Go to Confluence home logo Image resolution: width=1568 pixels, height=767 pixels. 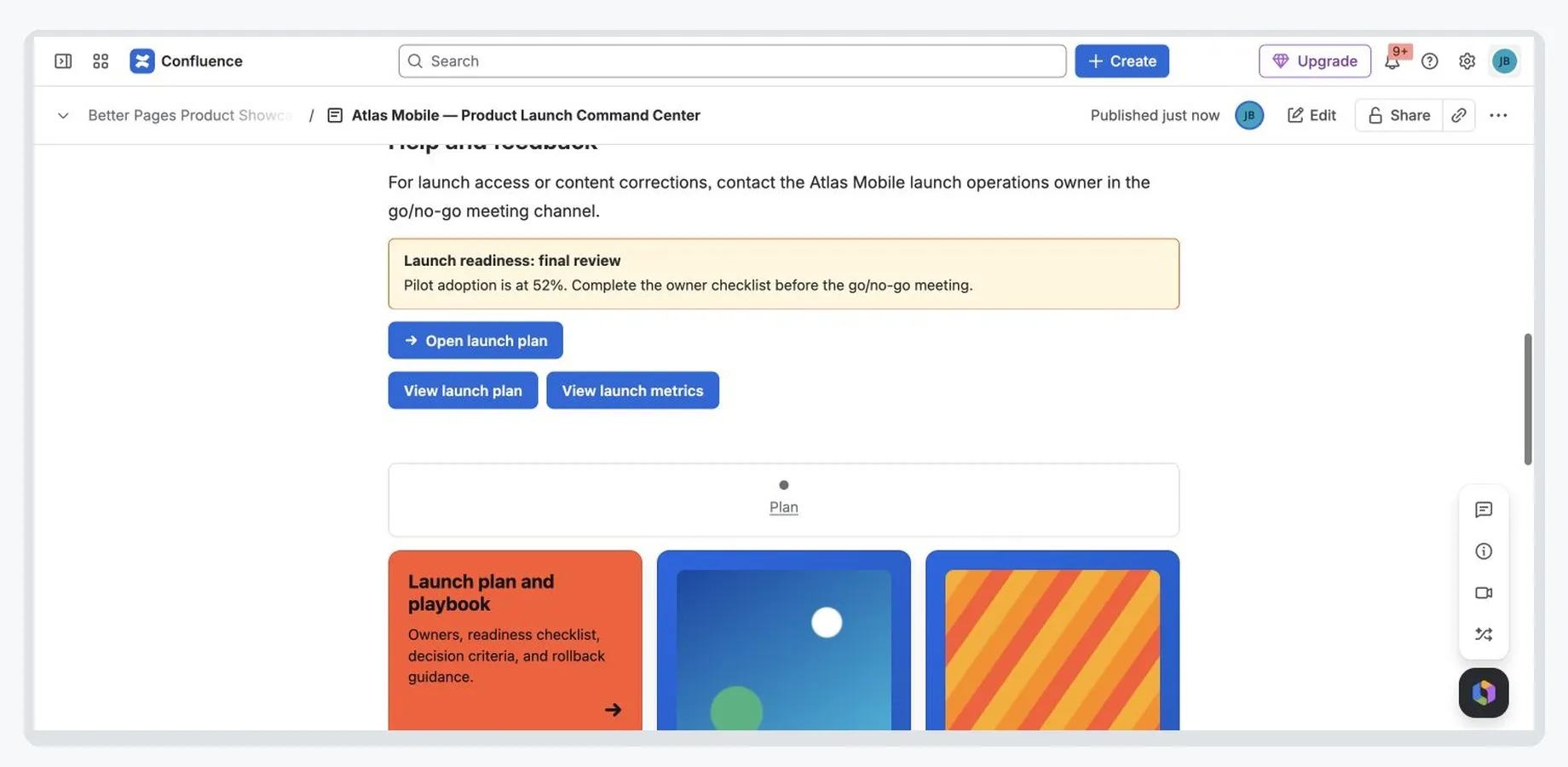(x=187, y=61)
